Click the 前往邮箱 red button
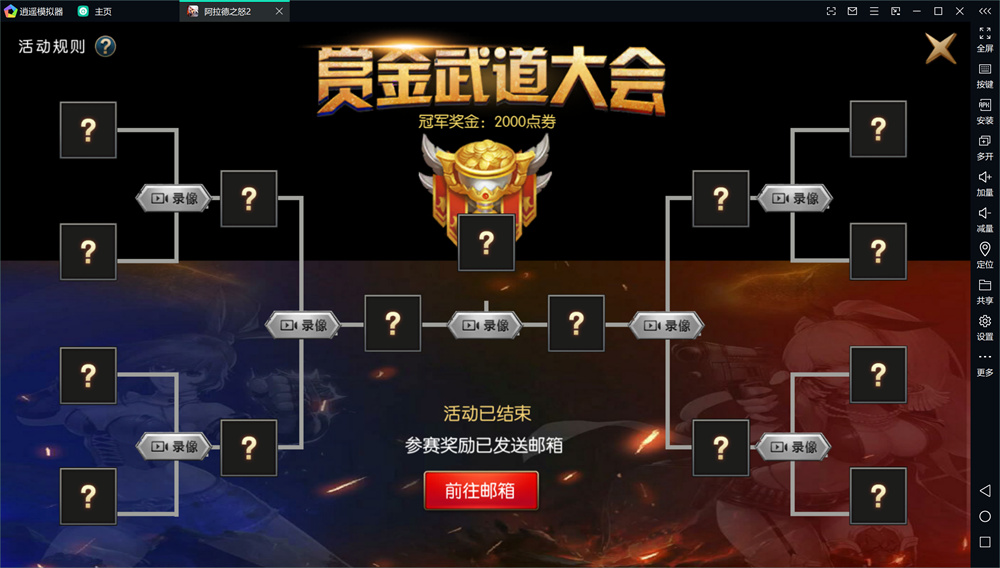Screen dimensions: 1000x568 click(481, 490)
